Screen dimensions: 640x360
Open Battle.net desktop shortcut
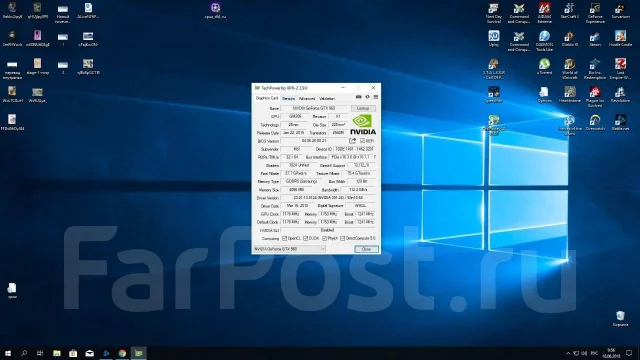[620, 122]
